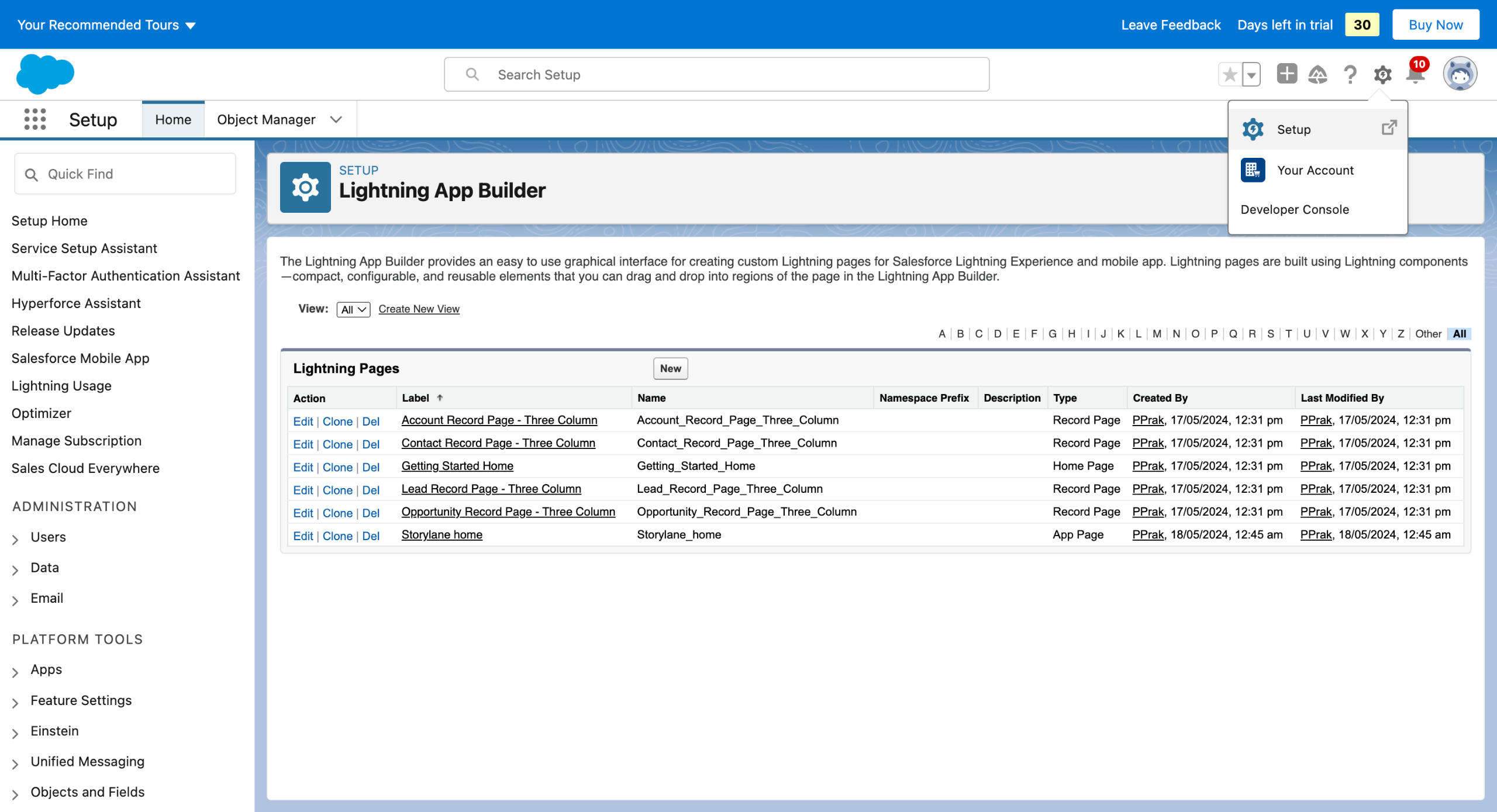Open the notifications bell icon
Viewport: 1497px width, 812px height.
(x=1416, y=74)
